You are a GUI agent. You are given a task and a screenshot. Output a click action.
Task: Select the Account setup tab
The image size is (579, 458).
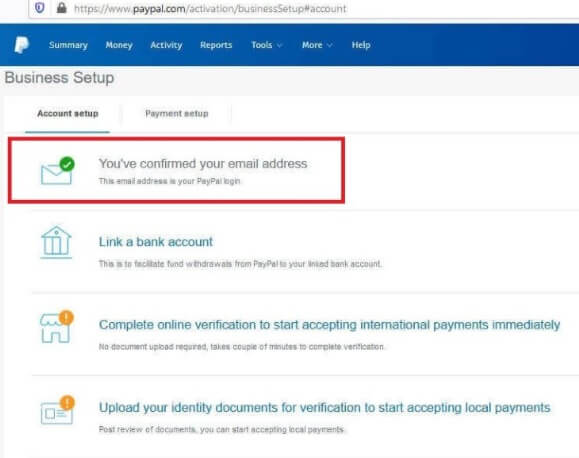68,113
